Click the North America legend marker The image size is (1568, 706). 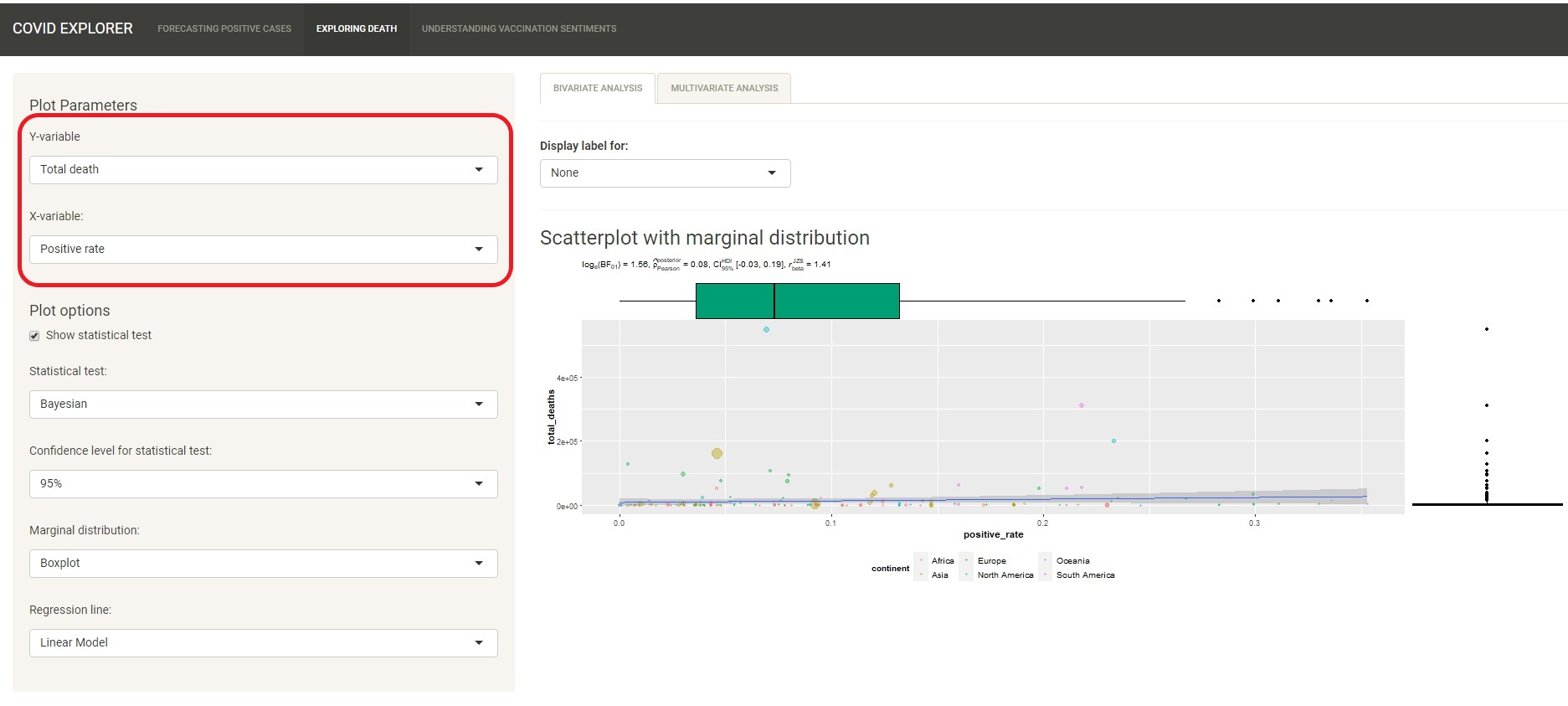coord(967,575)
